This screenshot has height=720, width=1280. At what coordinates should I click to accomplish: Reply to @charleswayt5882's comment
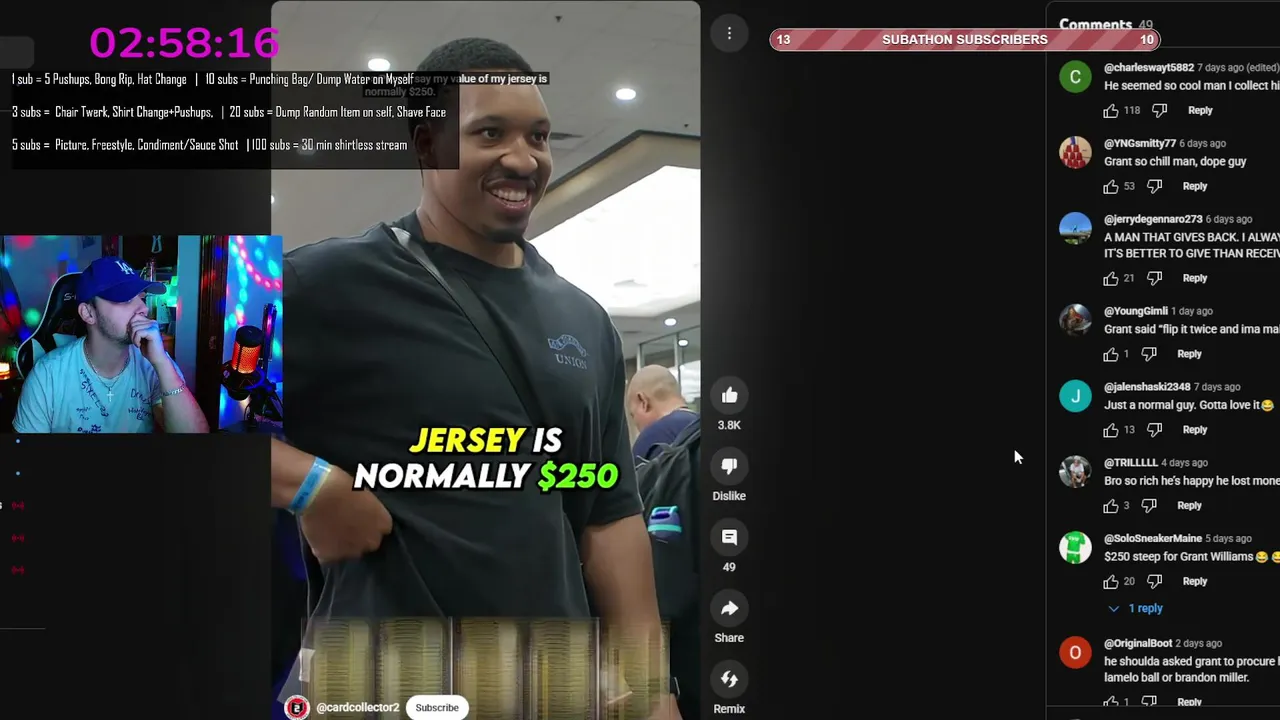click(x=1200, y=110)
